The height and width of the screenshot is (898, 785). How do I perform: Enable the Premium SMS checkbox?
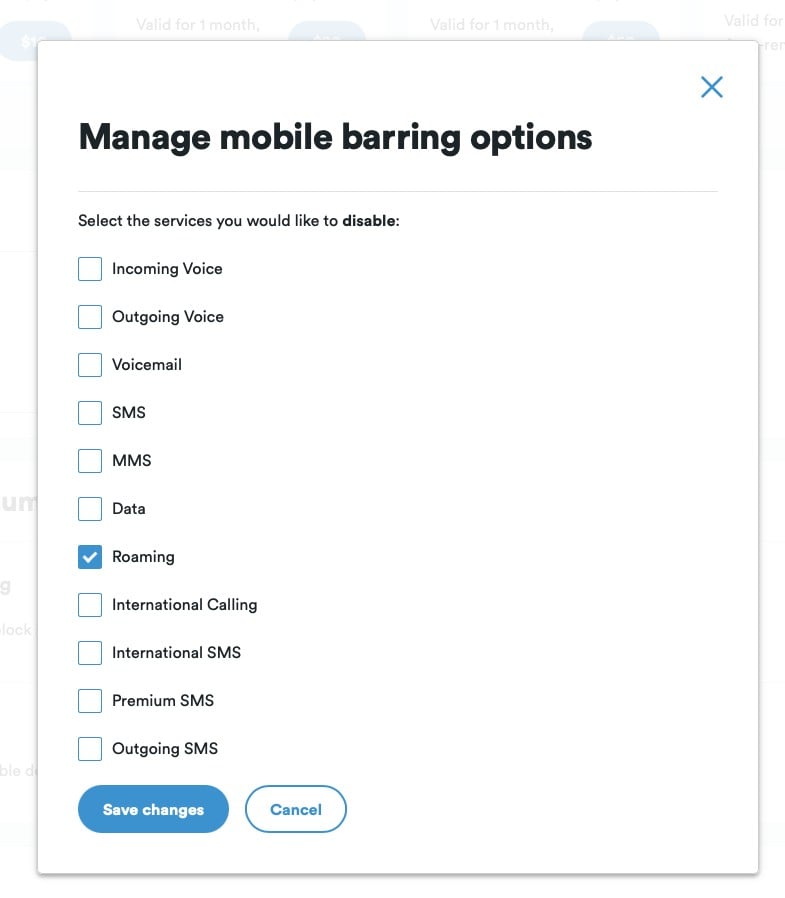[x=90, y=701]
